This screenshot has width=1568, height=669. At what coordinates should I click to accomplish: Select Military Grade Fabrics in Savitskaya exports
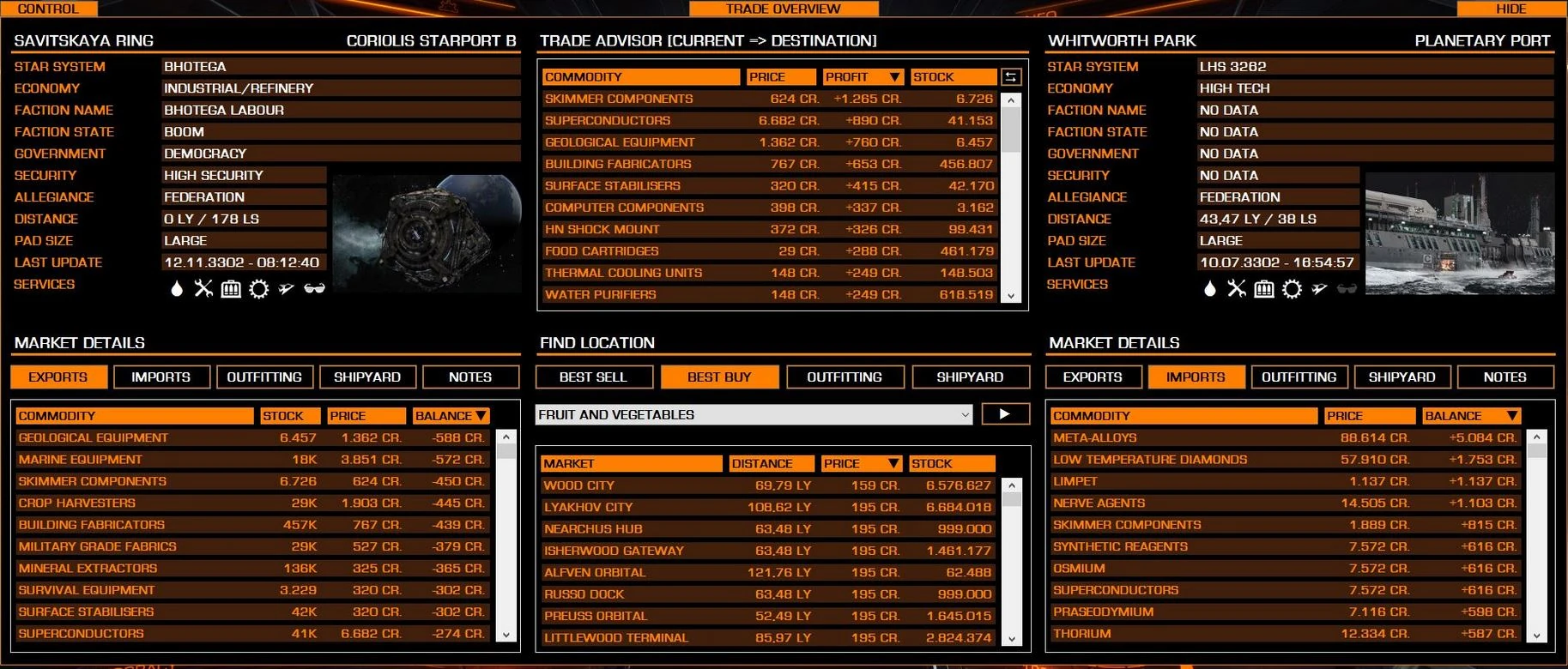coord(252,547)
